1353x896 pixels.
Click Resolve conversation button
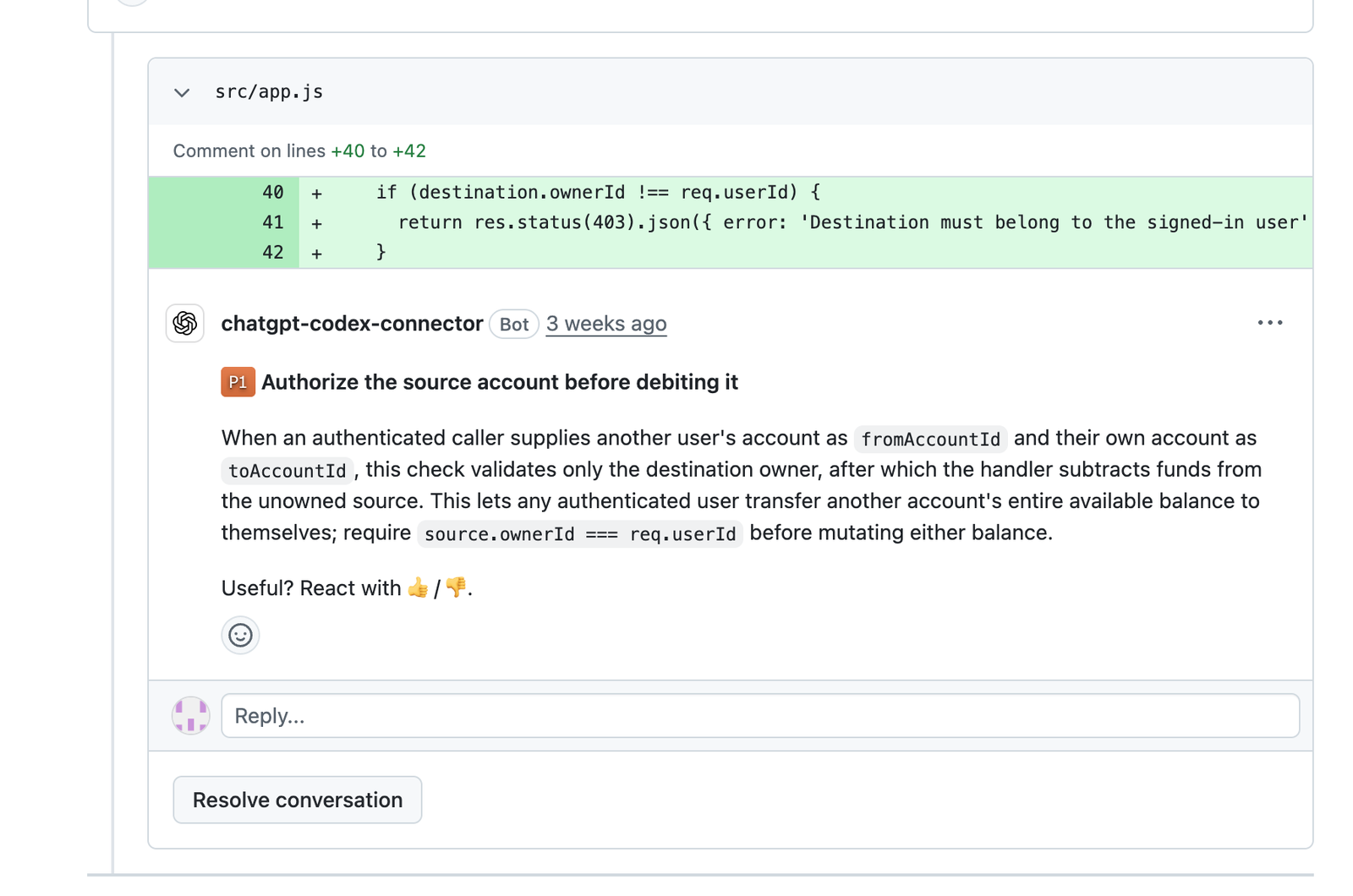click(x=298, y=800)
